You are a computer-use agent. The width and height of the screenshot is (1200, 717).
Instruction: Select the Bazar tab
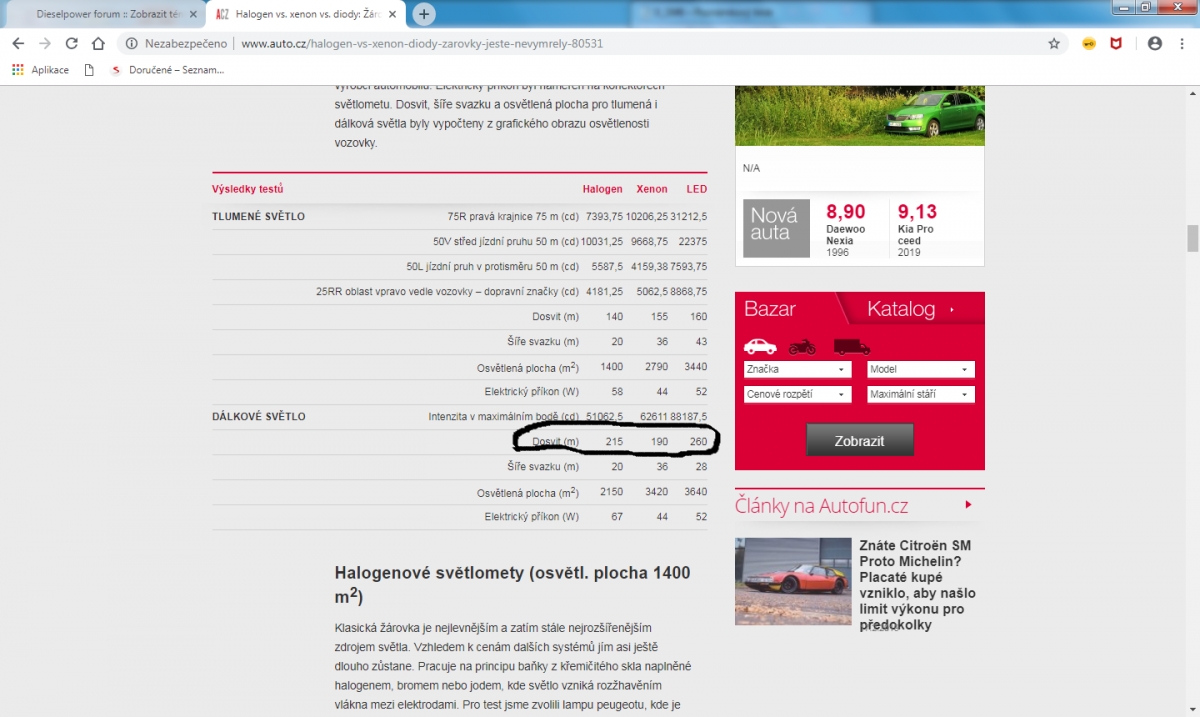point(770,309)
